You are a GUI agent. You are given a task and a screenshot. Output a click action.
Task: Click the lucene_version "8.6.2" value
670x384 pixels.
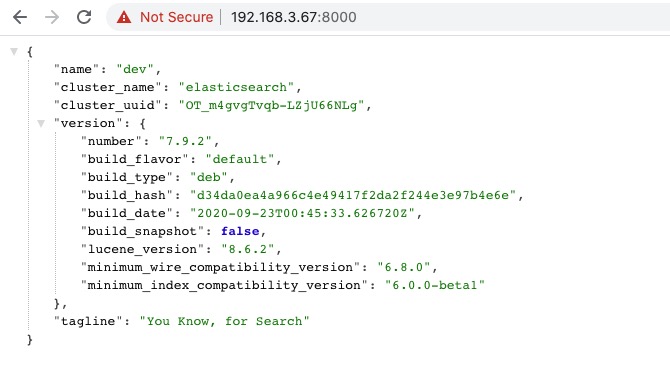[247, 249]
